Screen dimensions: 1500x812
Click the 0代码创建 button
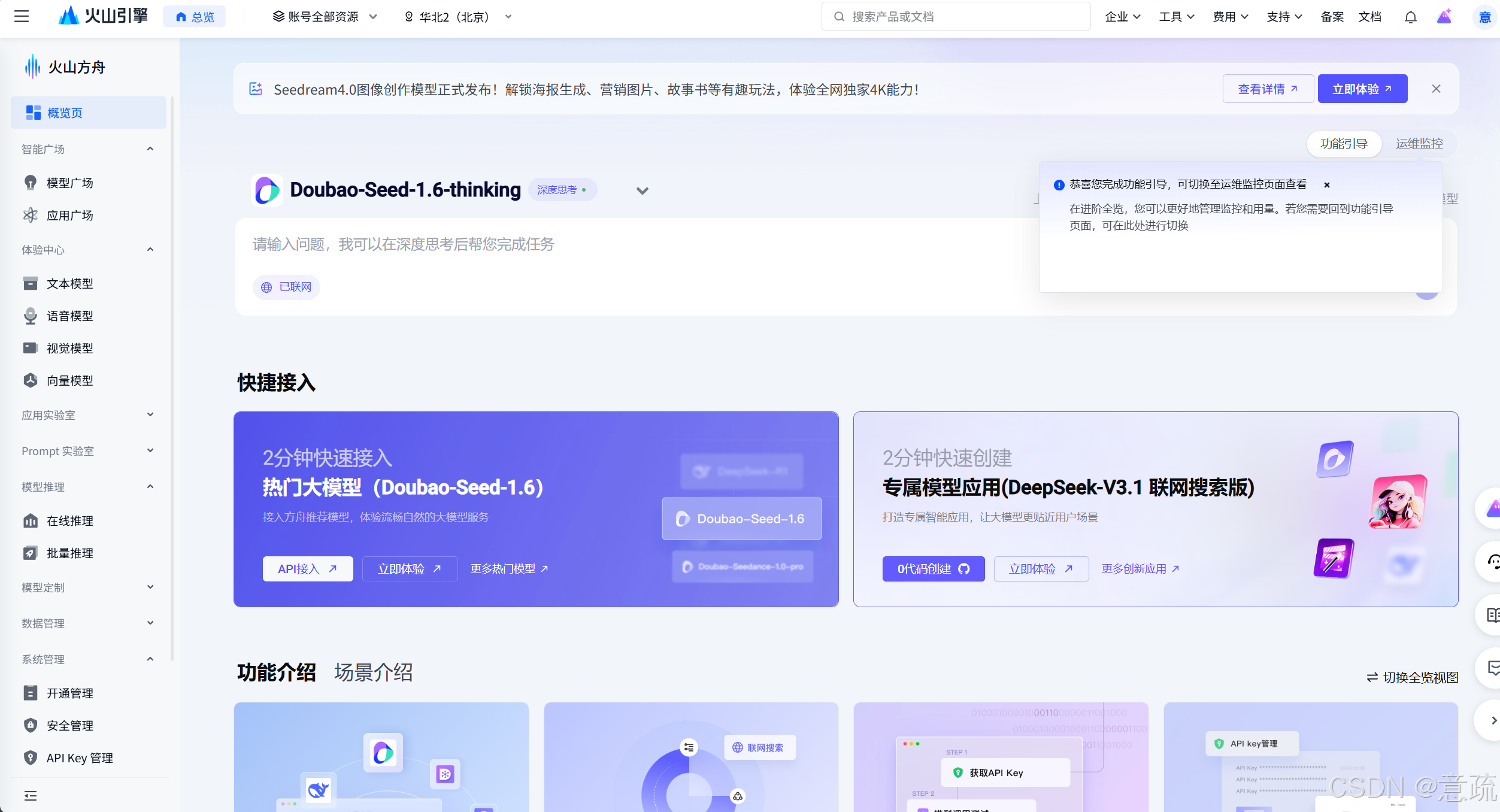933,569
